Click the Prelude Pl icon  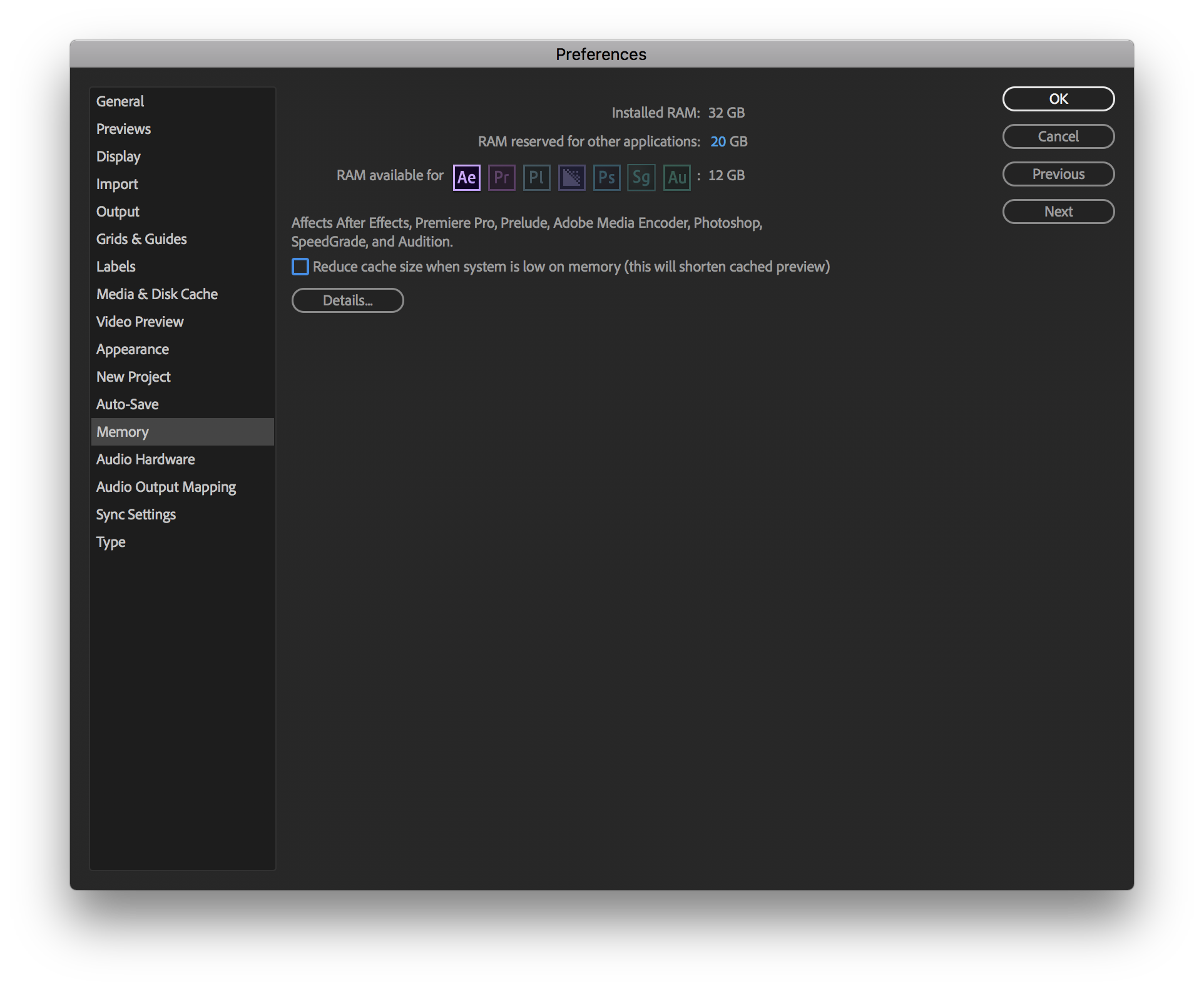pyautogui.click(x=536, y=178)
